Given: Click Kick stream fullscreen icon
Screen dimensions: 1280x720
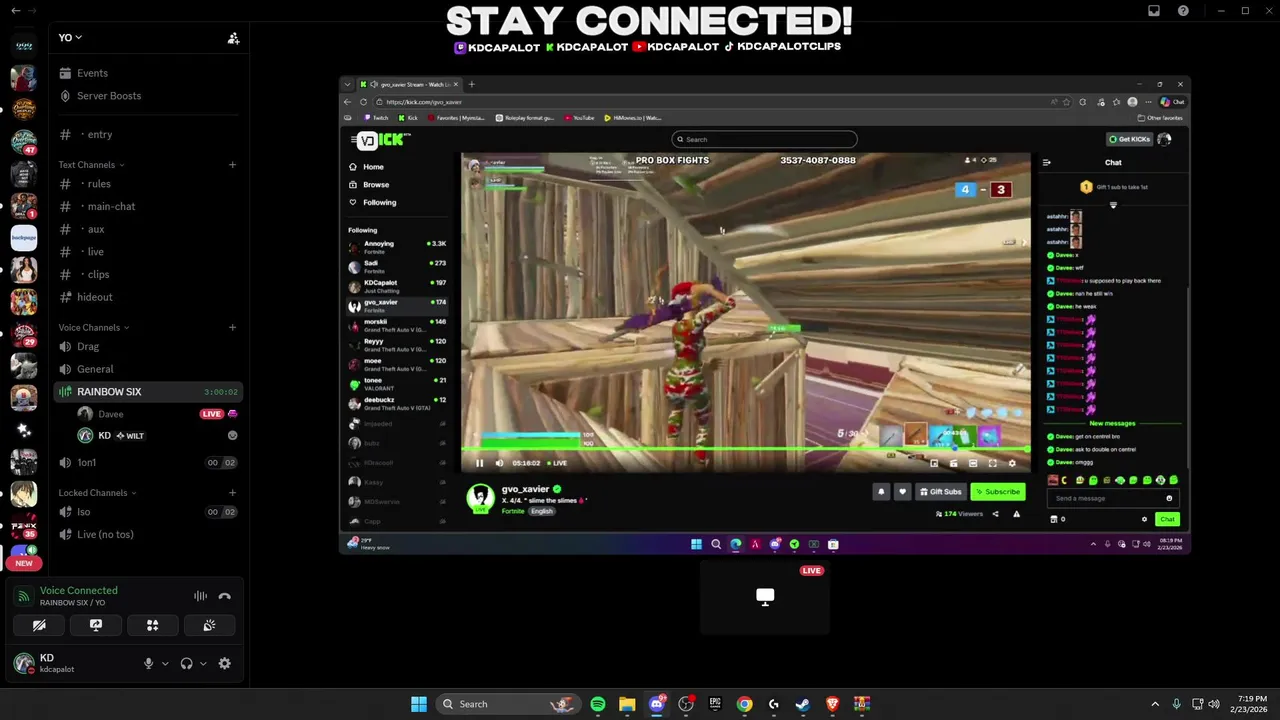Looking at the screenshot, I should tap(992, 463).
